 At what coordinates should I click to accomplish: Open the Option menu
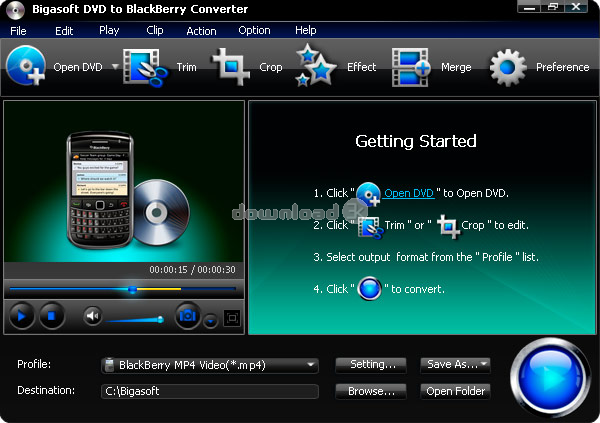(x=254, y=31)
